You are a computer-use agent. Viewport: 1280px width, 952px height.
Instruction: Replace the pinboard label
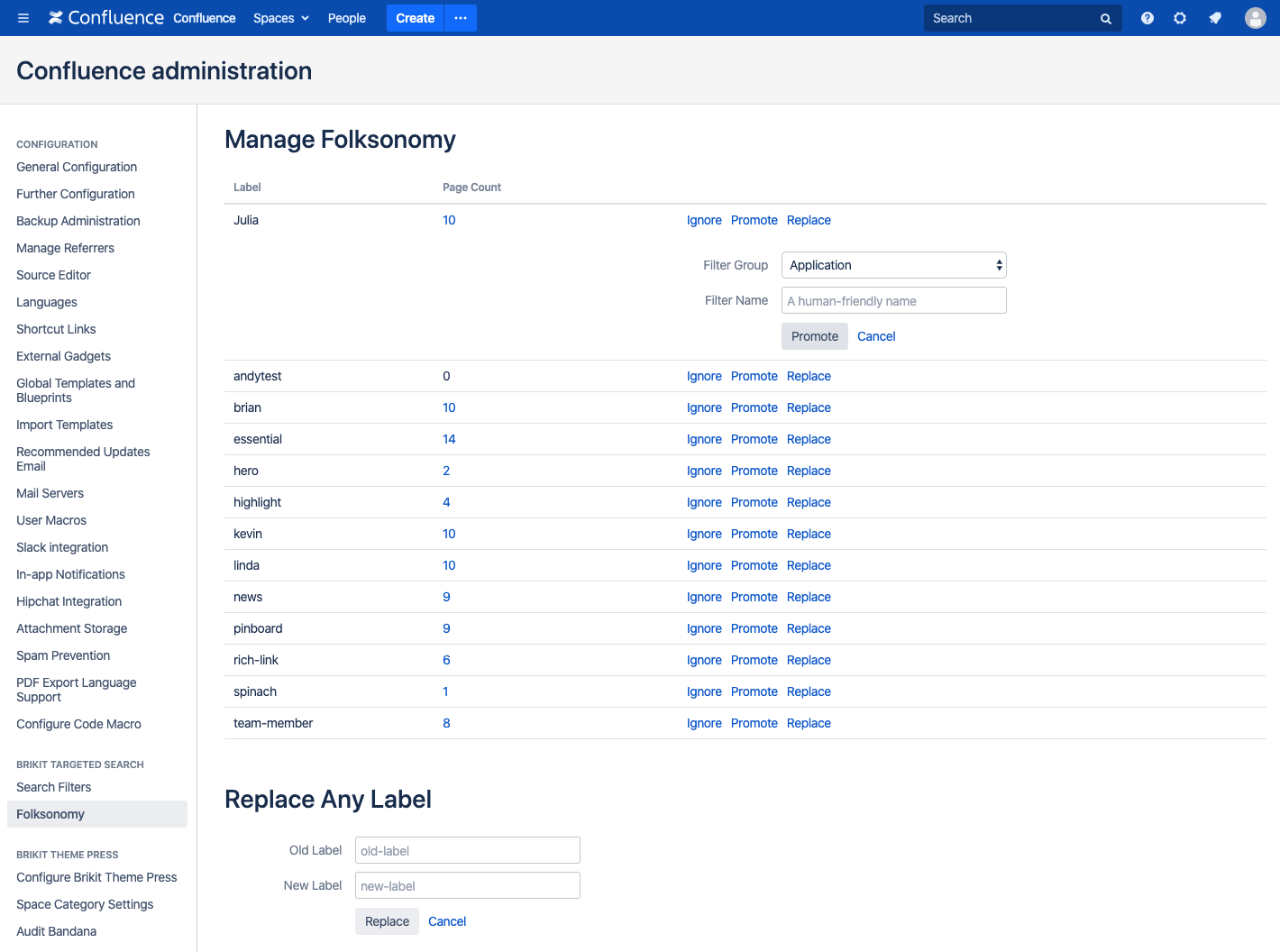coord(809,628)
